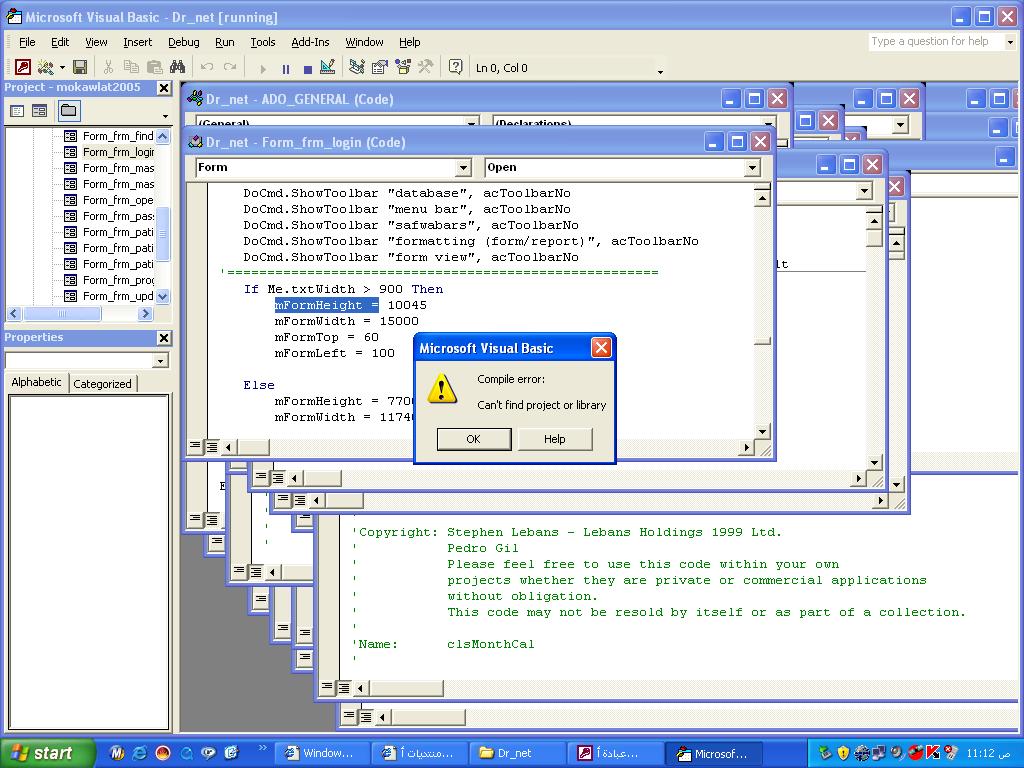This screenshot has height=768, width=1024.
Task: Expand the Open procedure dropdown
Action: click(x=752, y=168)
